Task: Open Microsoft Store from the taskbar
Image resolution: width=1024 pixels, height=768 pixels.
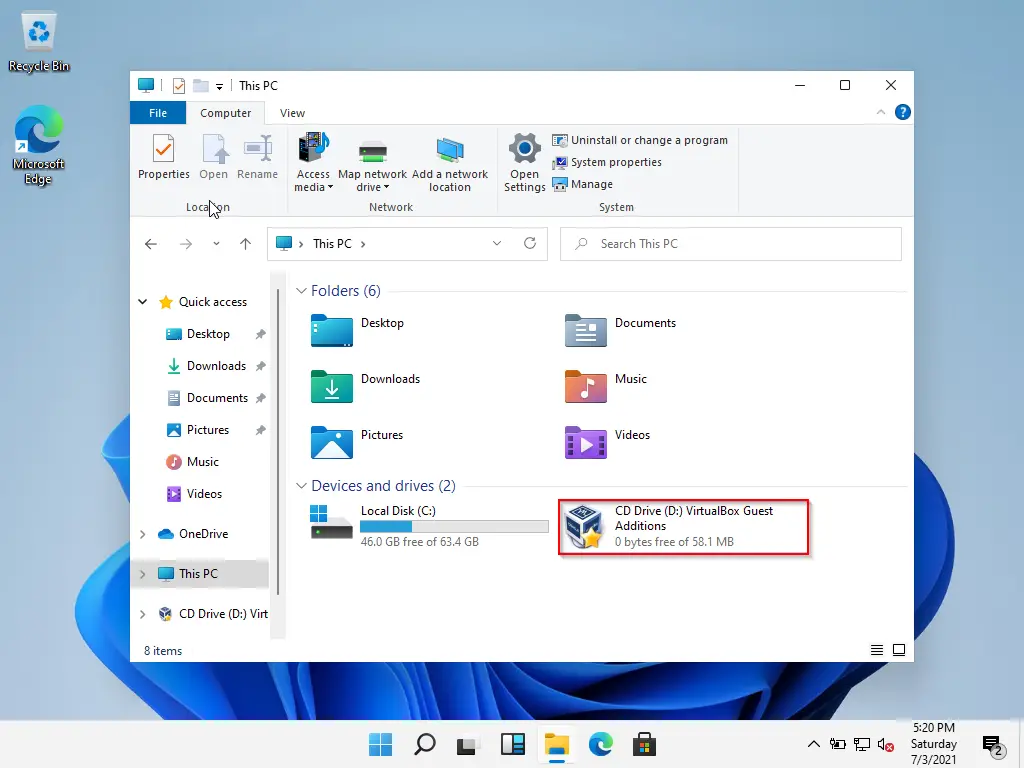Action: click(x=645, y=744)
